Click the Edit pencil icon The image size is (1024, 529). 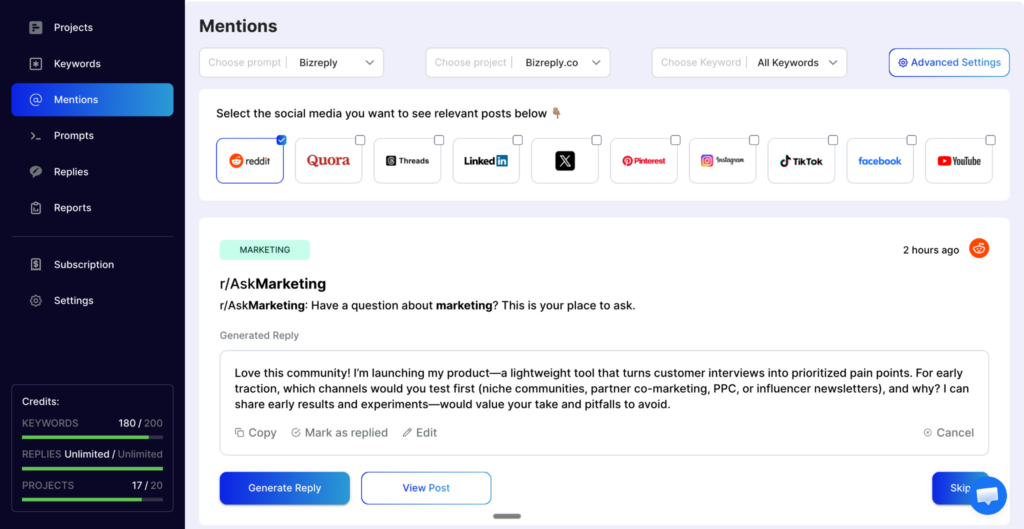pyautogui.click(x=407, y=433)
